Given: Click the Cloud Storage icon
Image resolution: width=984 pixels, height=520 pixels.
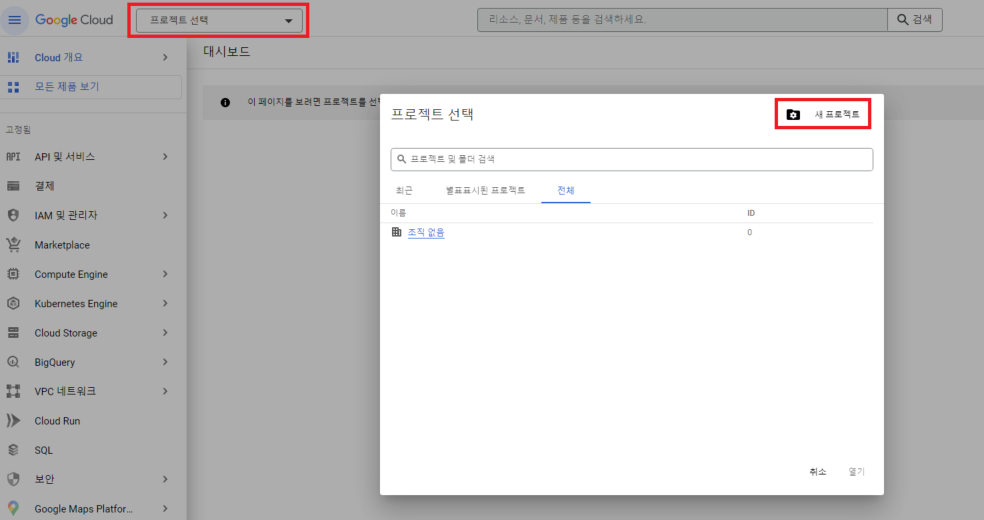Looking at the screenshot, I should [x=13, y=333].
